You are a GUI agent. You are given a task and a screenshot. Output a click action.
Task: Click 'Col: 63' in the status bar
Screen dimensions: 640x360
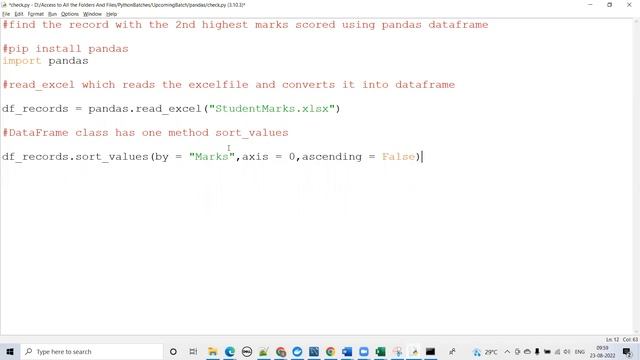click(x=630, y=340)
